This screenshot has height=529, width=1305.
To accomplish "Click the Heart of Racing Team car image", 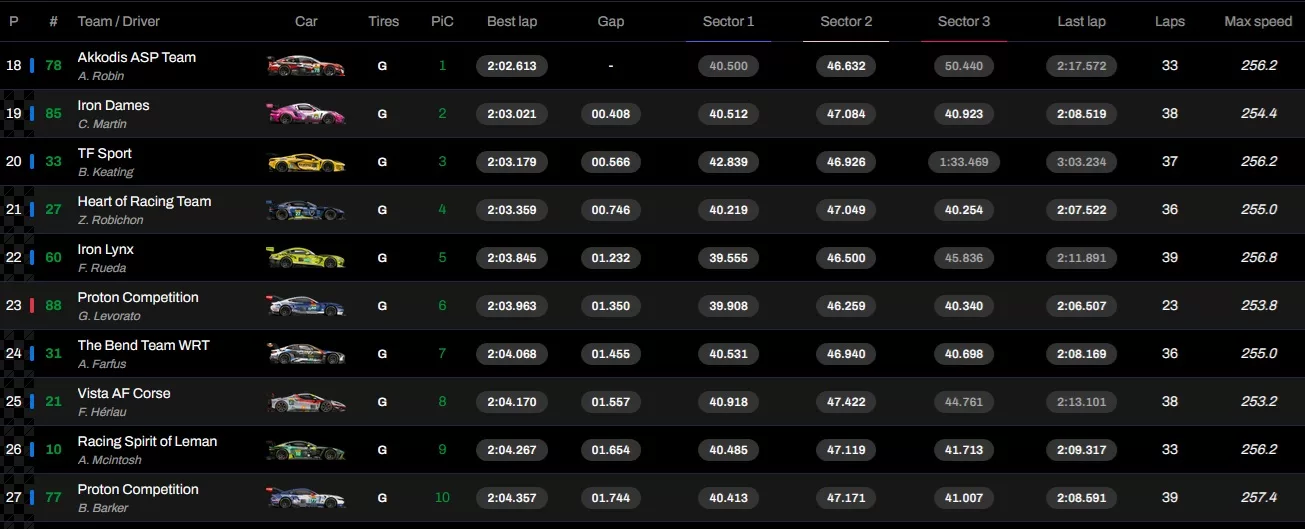I will click(306, 210).
